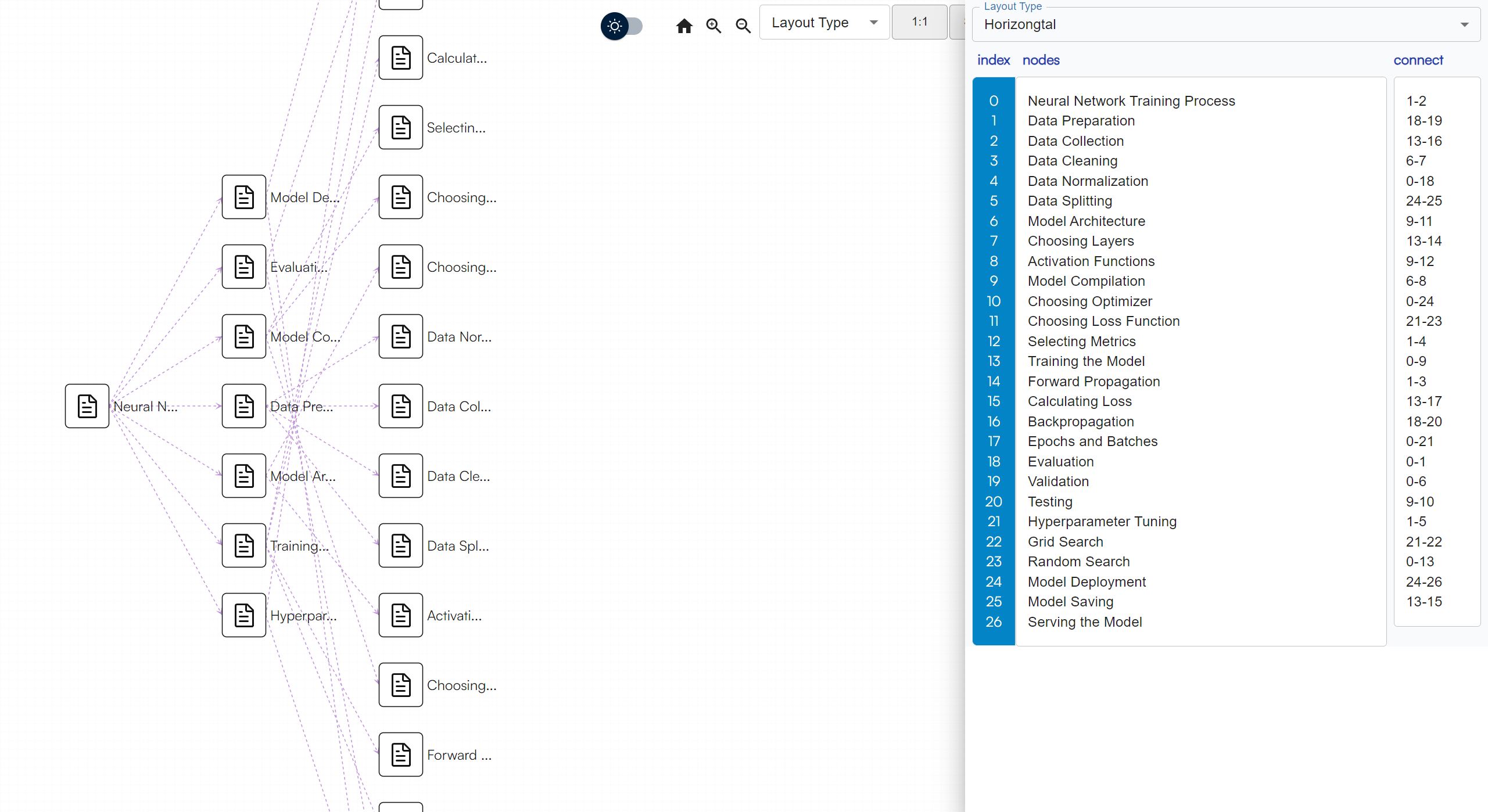Viewport: 1488px width, 812px height.
Task: Click Model Architecture in the nodes list
Action: tap(1086, 221)
